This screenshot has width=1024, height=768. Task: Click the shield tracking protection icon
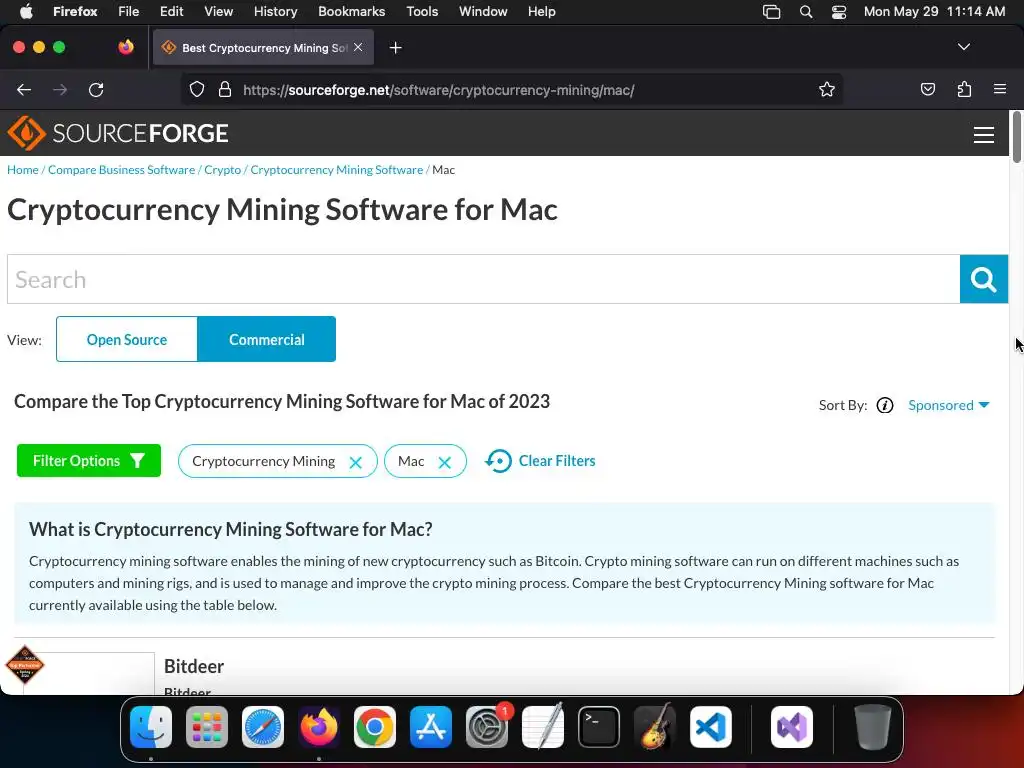[197, 89]
